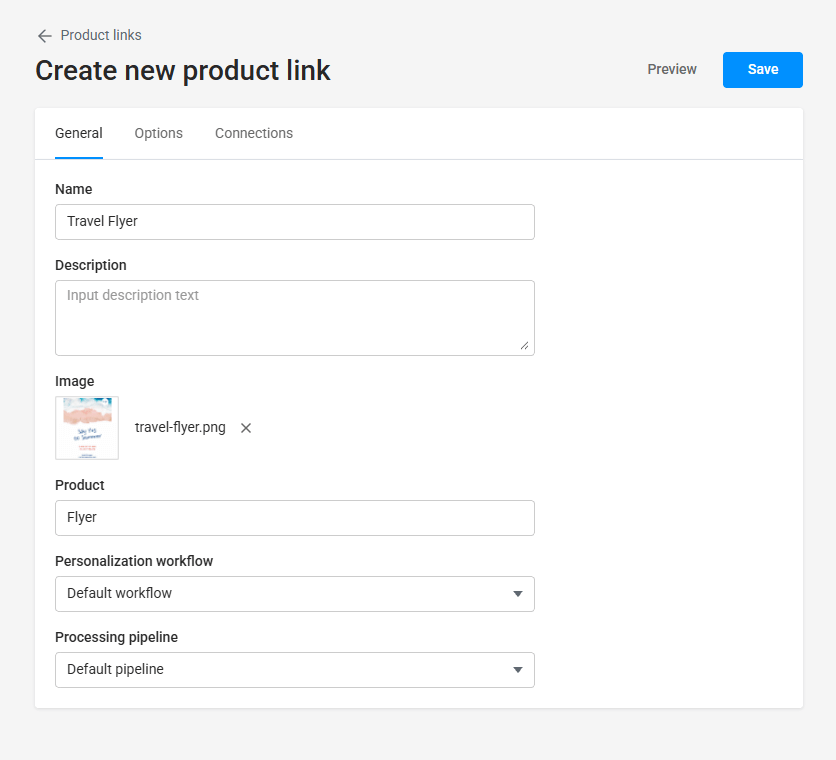Viewport: 836px width, 760px height.
Task: Preview the product link
Action: pyautogui.click(x=671, y=69)
